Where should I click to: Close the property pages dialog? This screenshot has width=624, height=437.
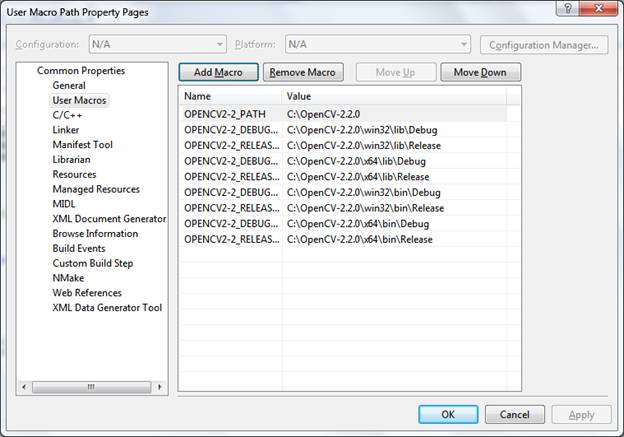[599, 8]
